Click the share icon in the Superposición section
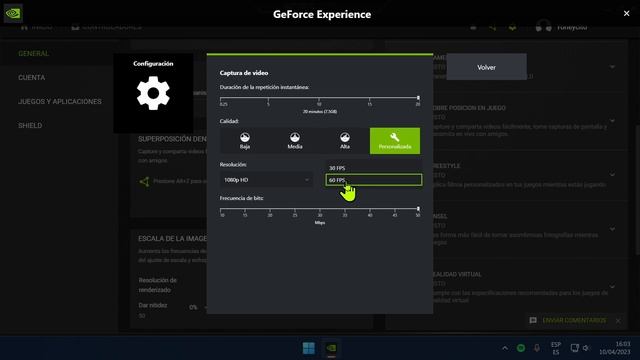This screenshot has height=360, width=640. point(144,181)
